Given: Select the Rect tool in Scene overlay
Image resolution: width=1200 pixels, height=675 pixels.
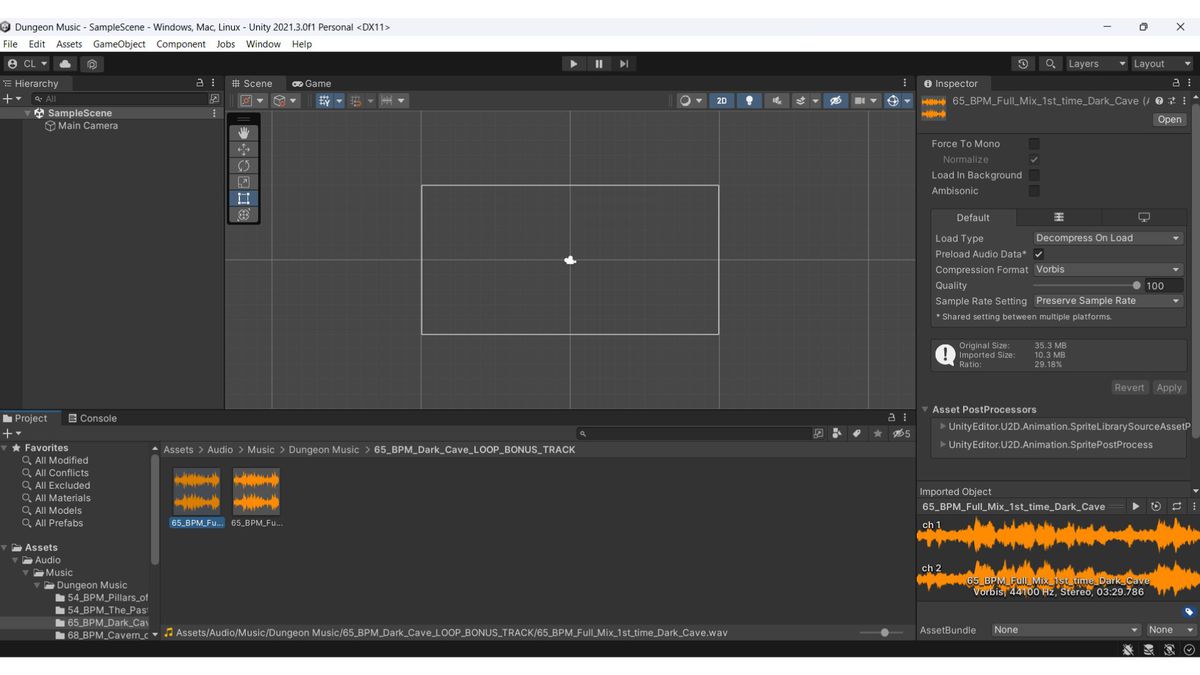Looking at the screenshot, I should click(243, 198).
